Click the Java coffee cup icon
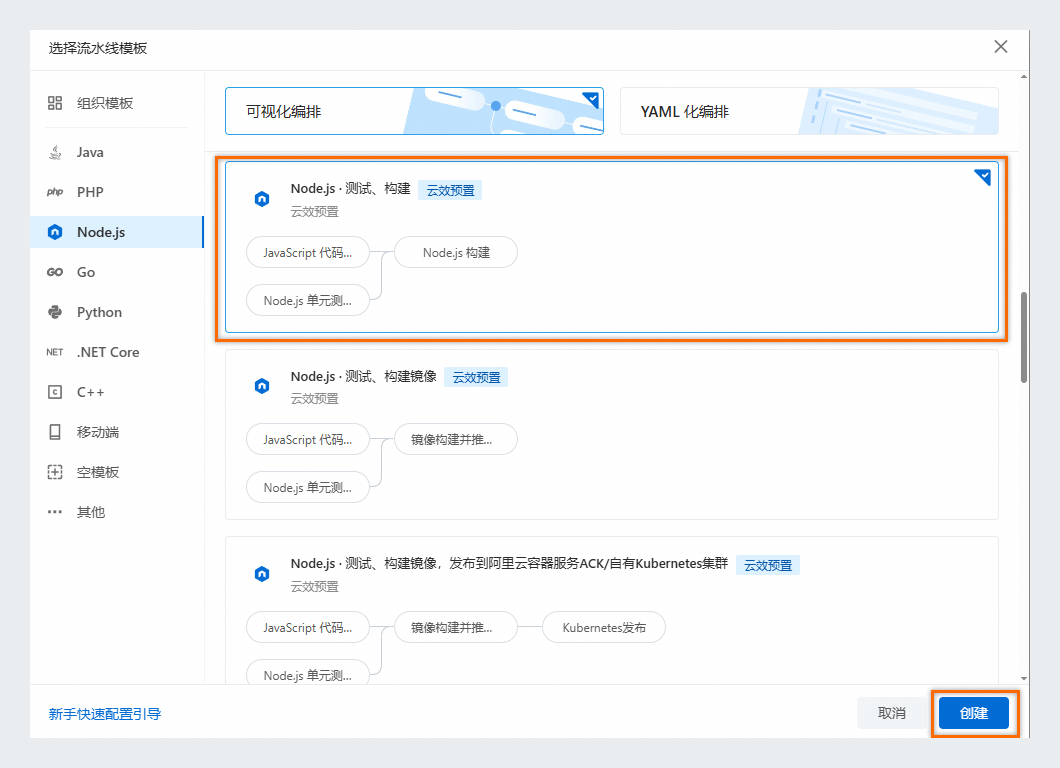1060x768 pixels. tap(55, 152)
